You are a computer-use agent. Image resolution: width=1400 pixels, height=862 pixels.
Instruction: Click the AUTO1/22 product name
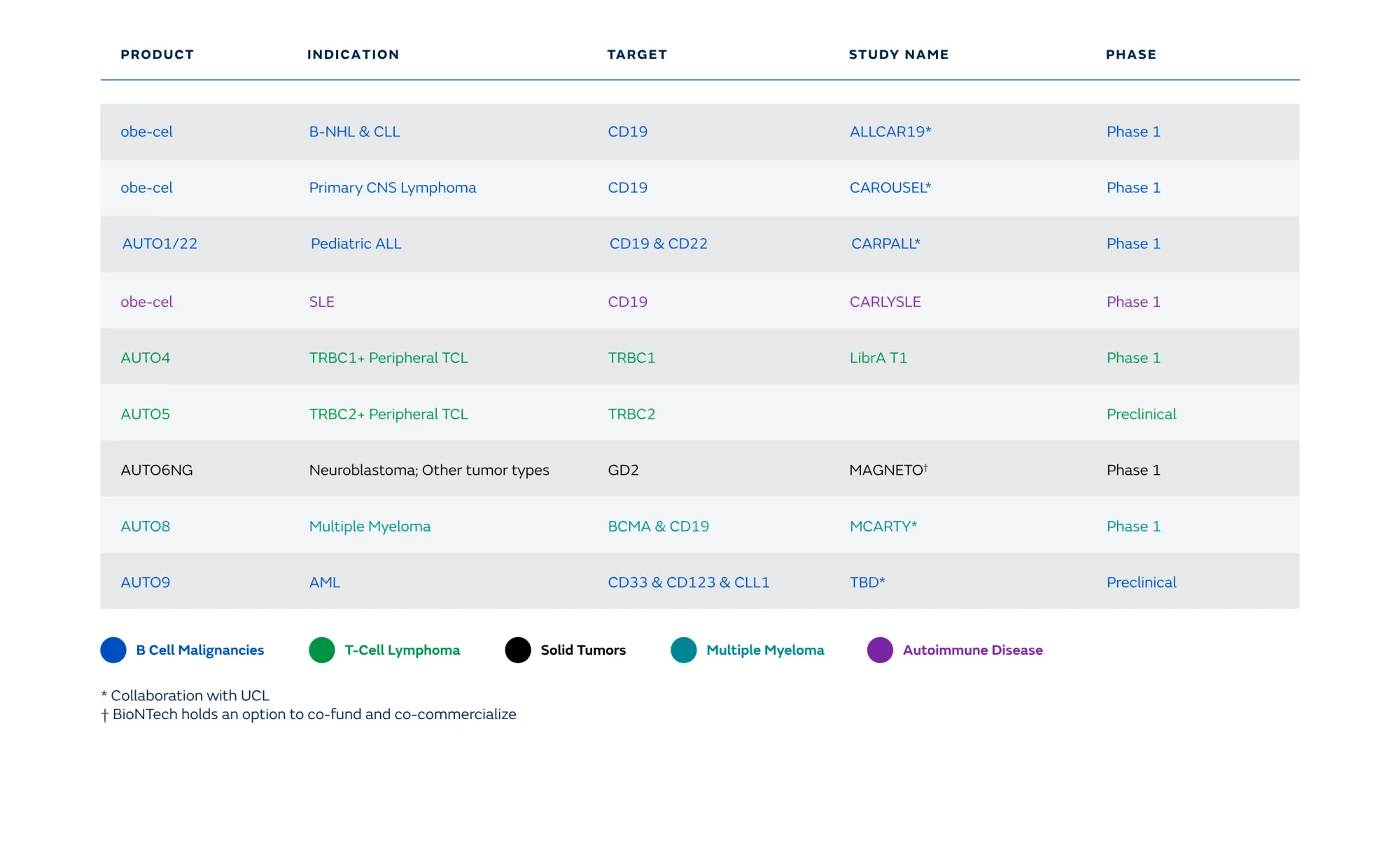[160, 244]
